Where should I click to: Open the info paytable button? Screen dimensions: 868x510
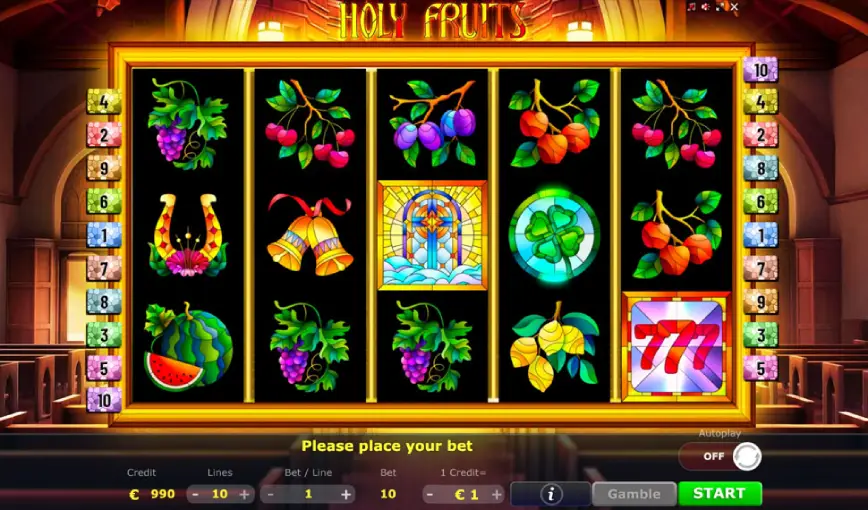coord(551,493)
